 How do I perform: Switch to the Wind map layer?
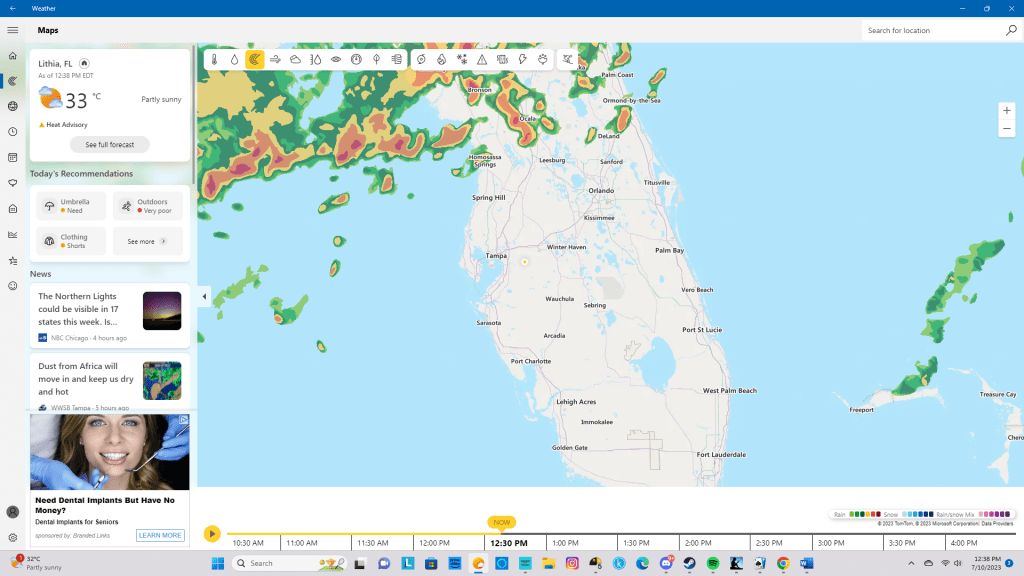(x=275, y=60)
